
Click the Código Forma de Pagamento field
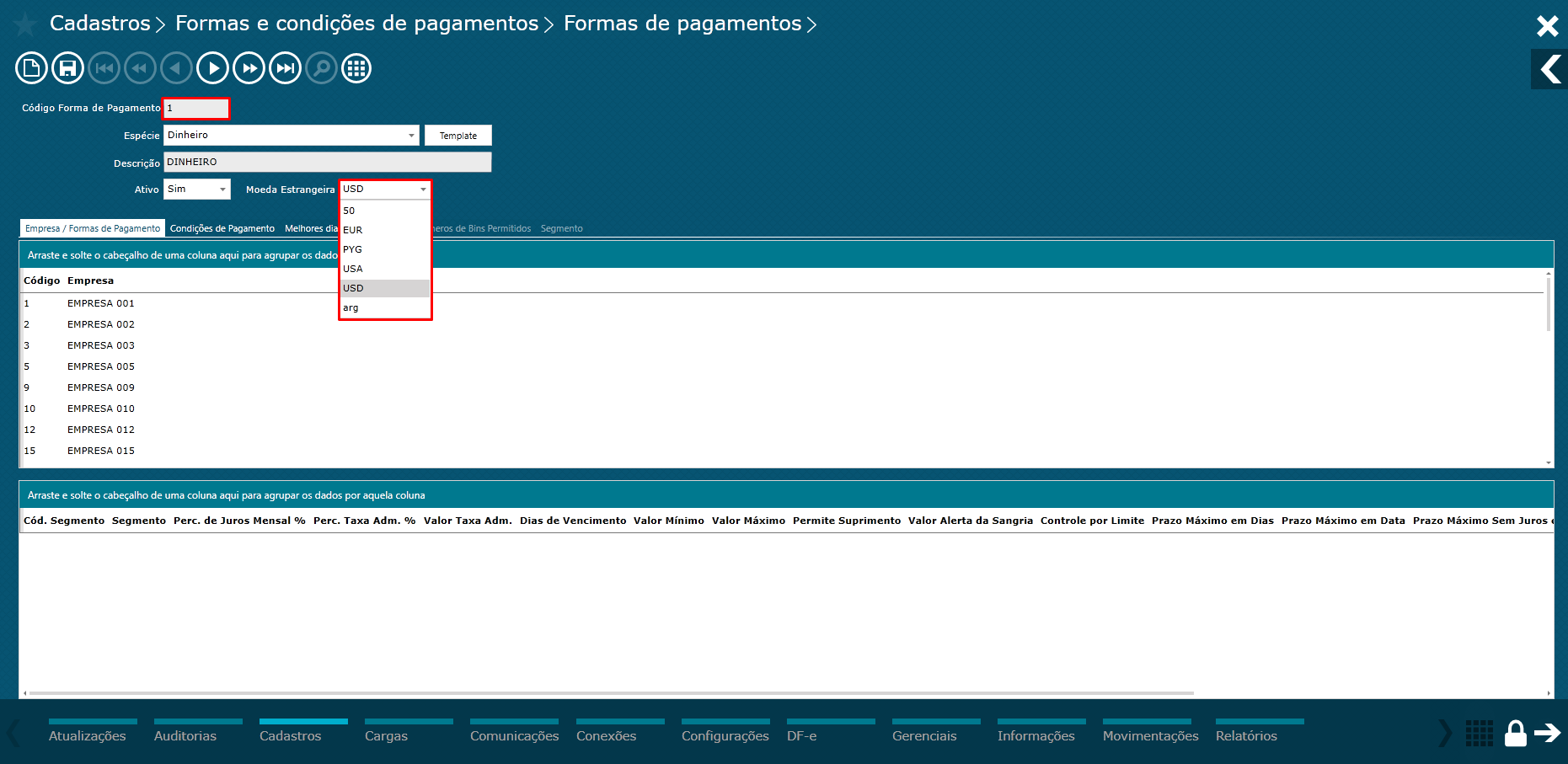(195, 108)
